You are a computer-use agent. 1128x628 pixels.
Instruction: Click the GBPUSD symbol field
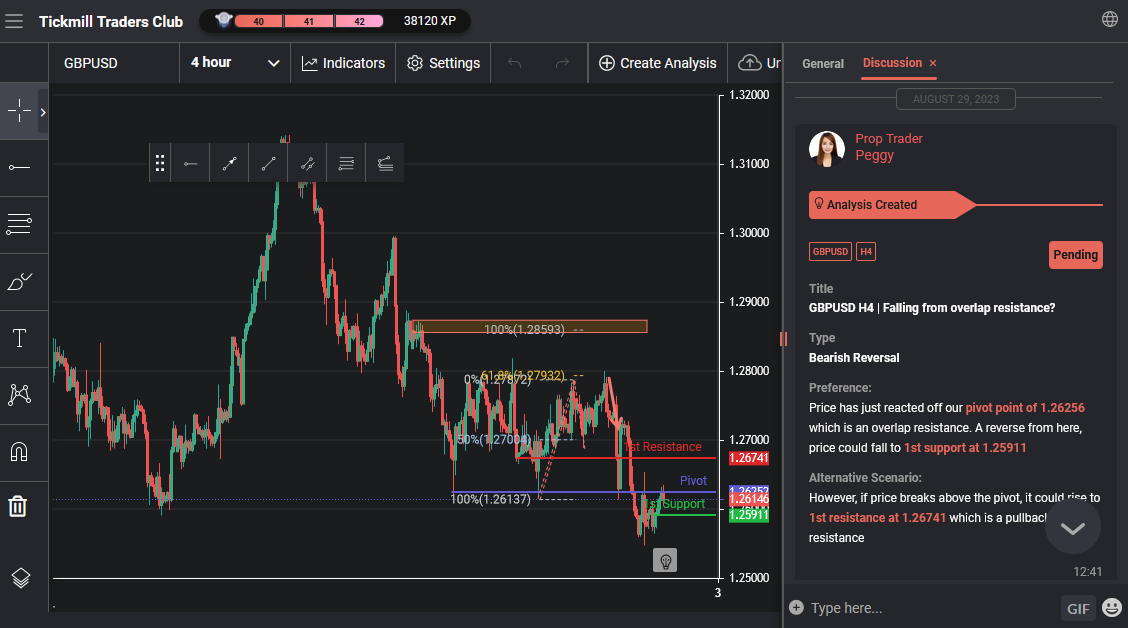click(x=114, y=63)
